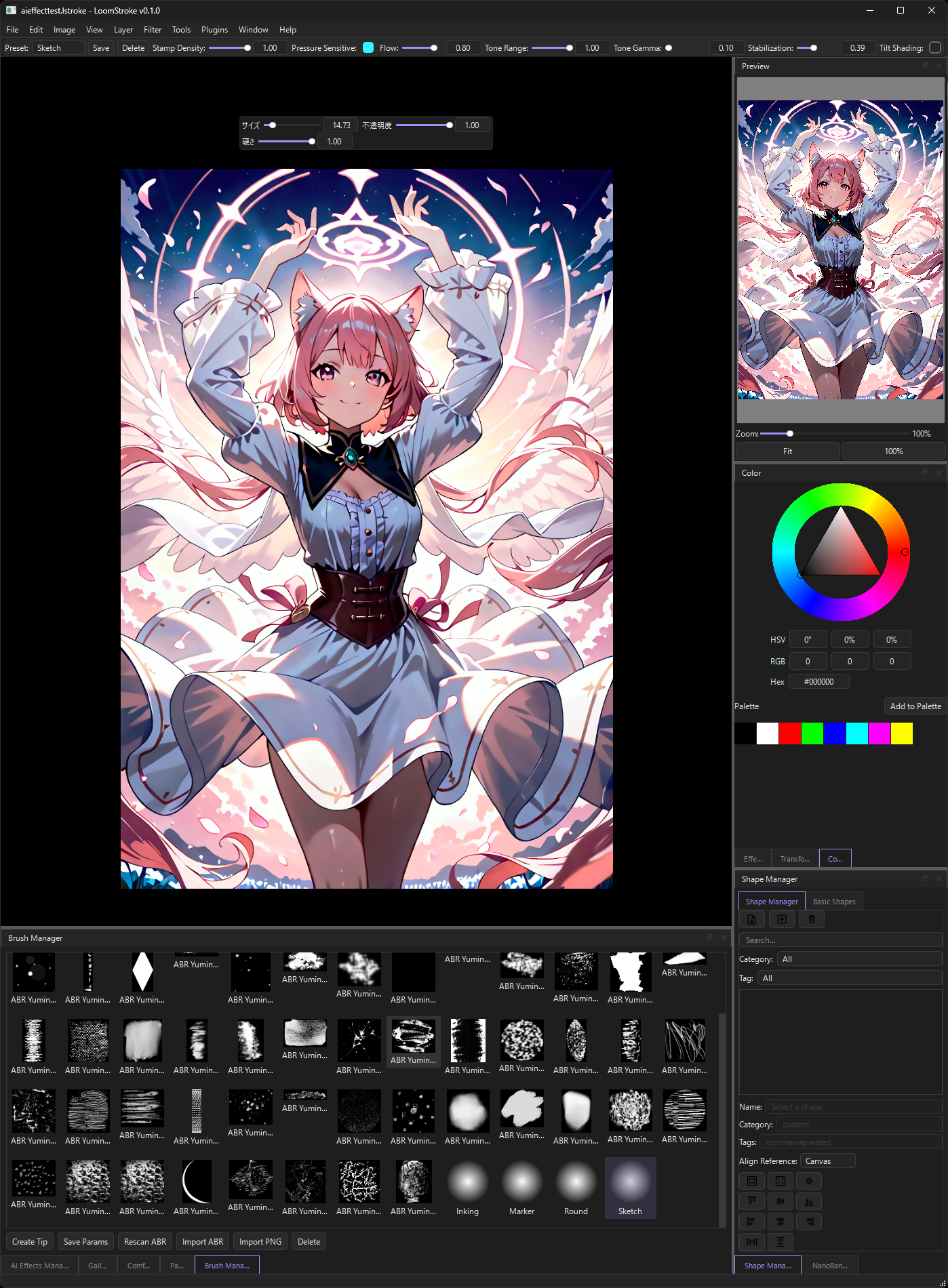
Task: Float the Color panel with its undock icon
Action: [x=925, y=472]
